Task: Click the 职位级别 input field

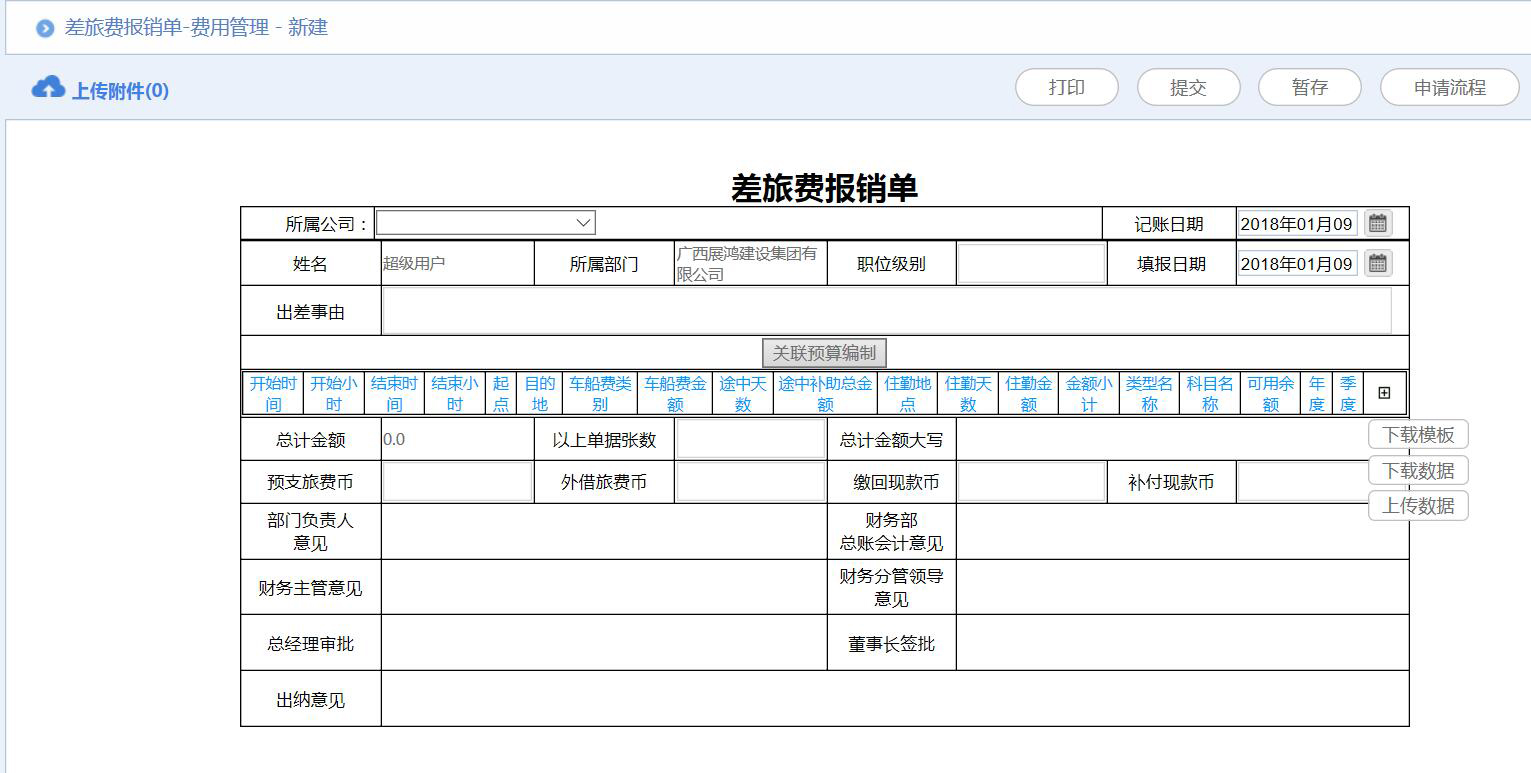Action: tap(1031, 264)
